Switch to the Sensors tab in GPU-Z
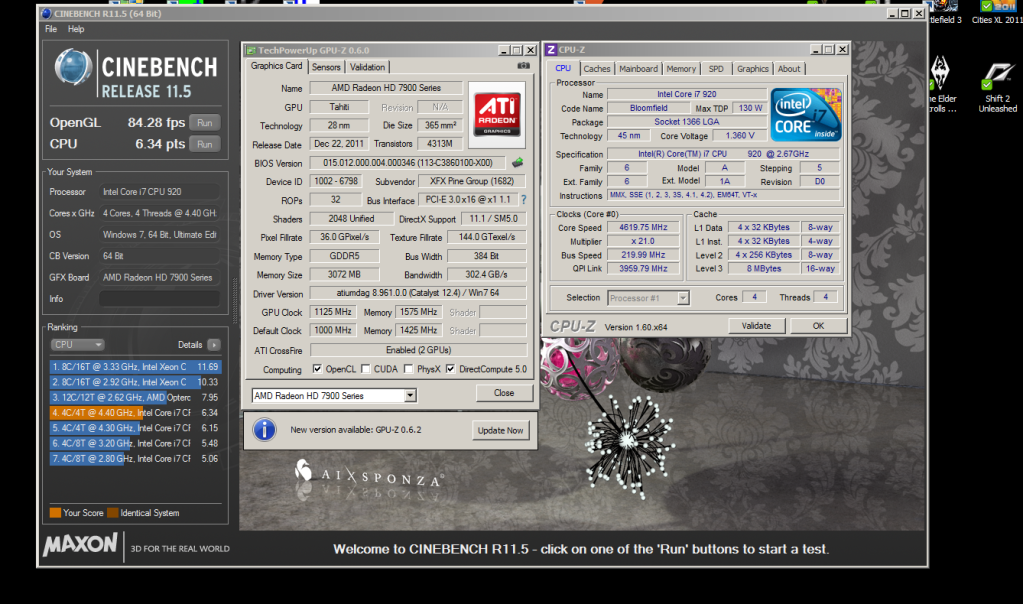1023x604 pixels. coord(326,67)
